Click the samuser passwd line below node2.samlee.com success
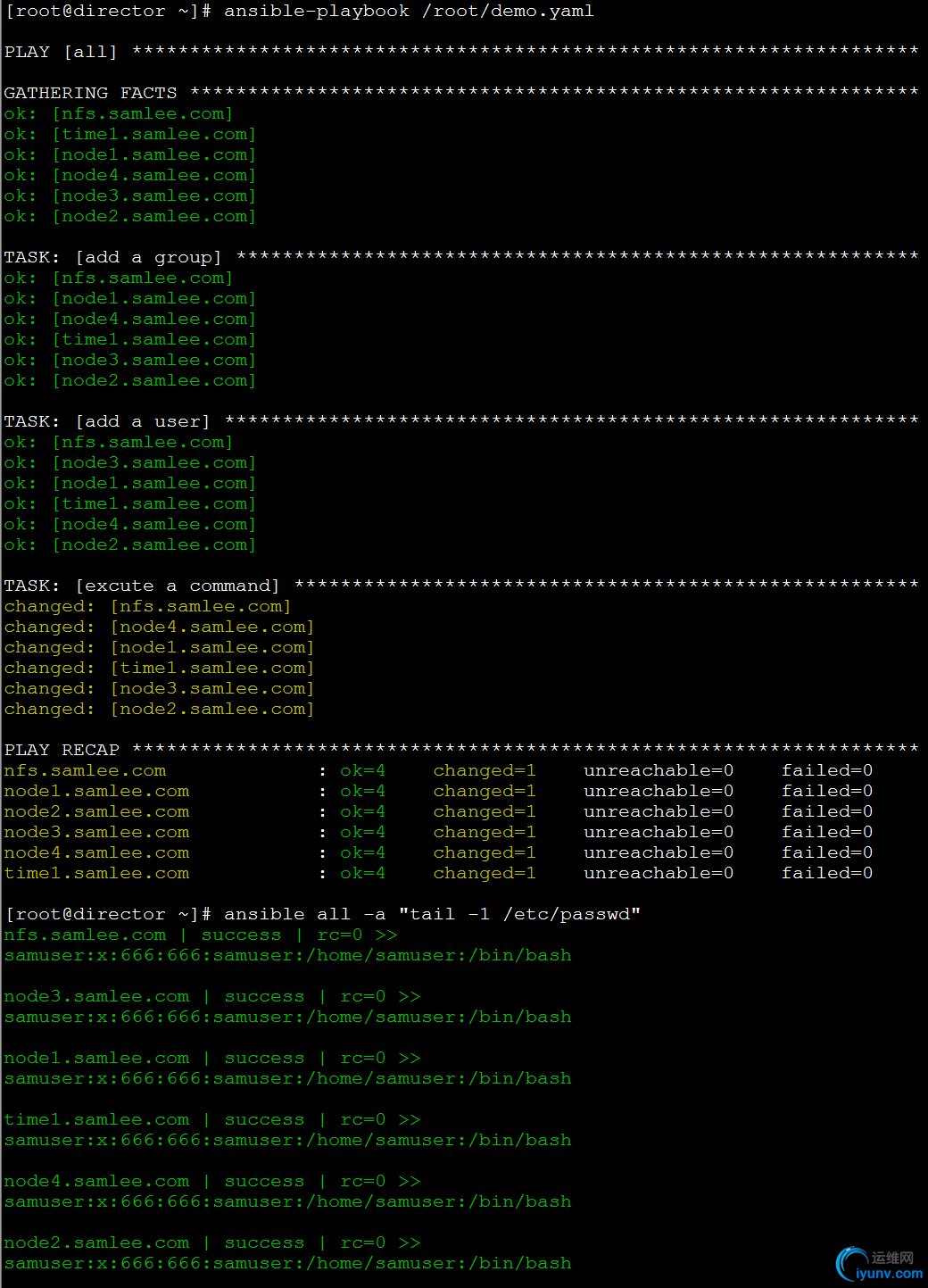This screenshot has width=928, height=1288. coord(287,1263)
